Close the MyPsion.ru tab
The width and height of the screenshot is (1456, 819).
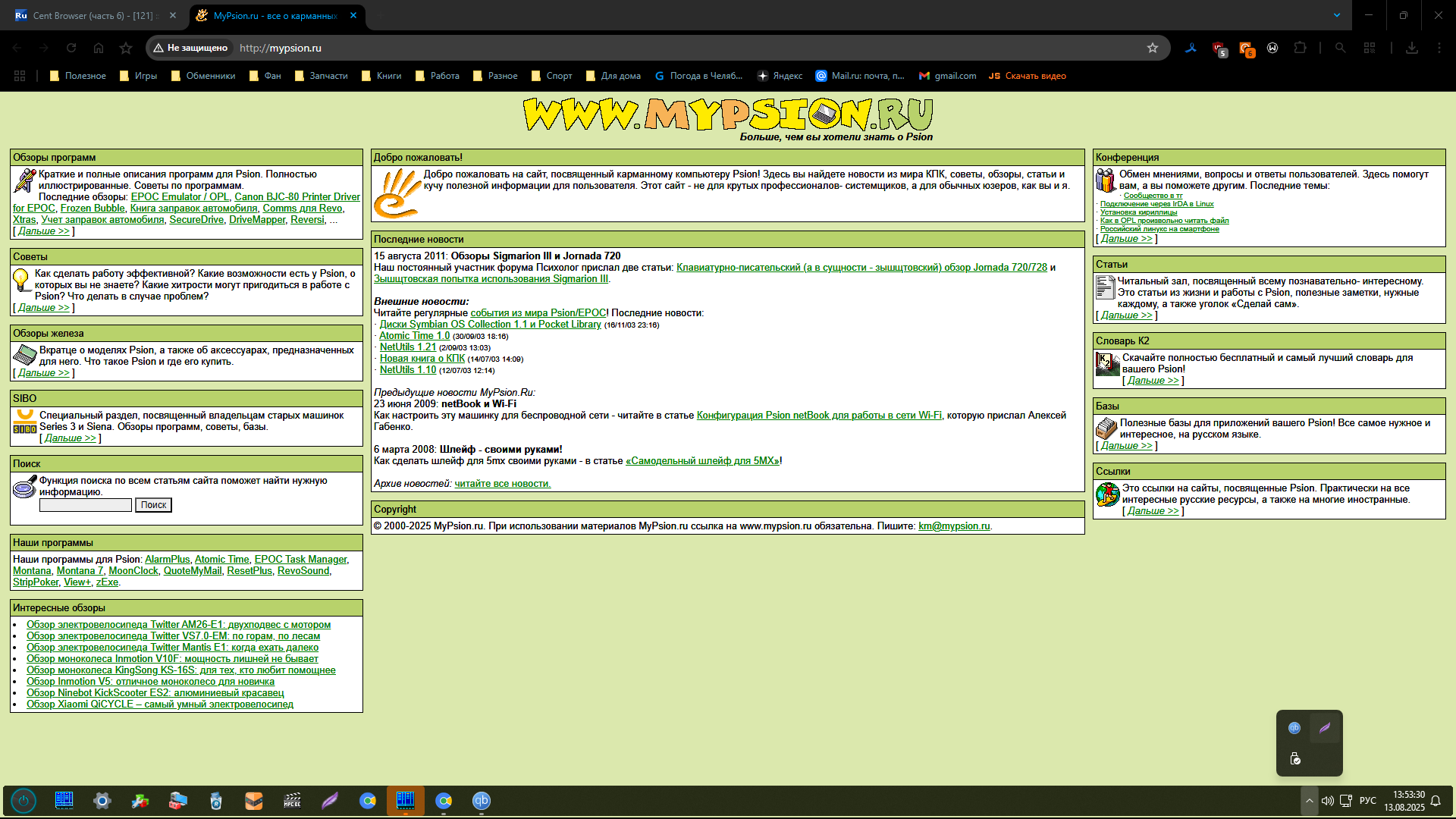click(x=353, y=15)
